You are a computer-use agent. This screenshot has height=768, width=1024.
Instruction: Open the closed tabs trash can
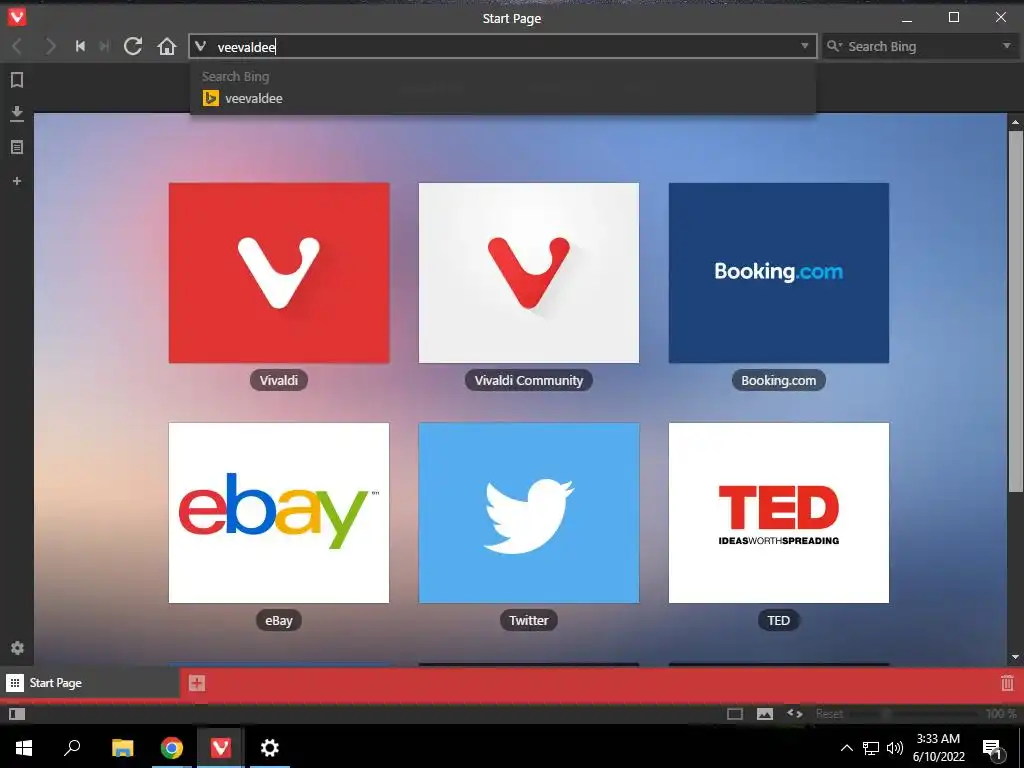pos(1007,683)
